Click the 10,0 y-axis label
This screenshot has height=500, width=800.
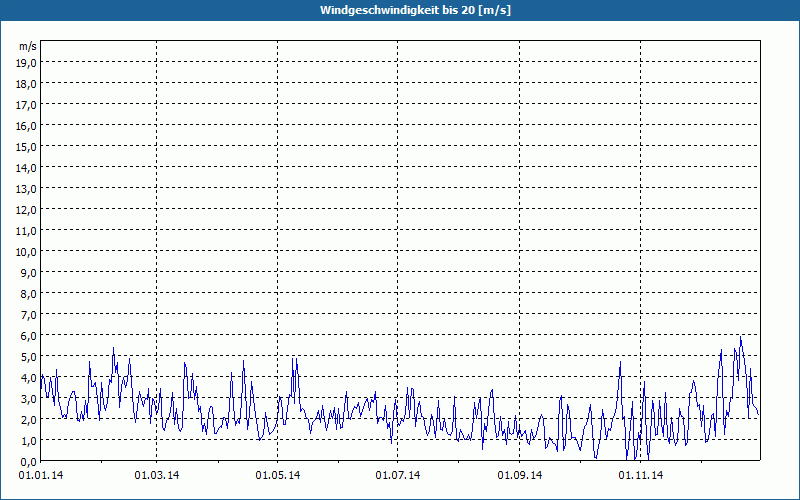27,252
